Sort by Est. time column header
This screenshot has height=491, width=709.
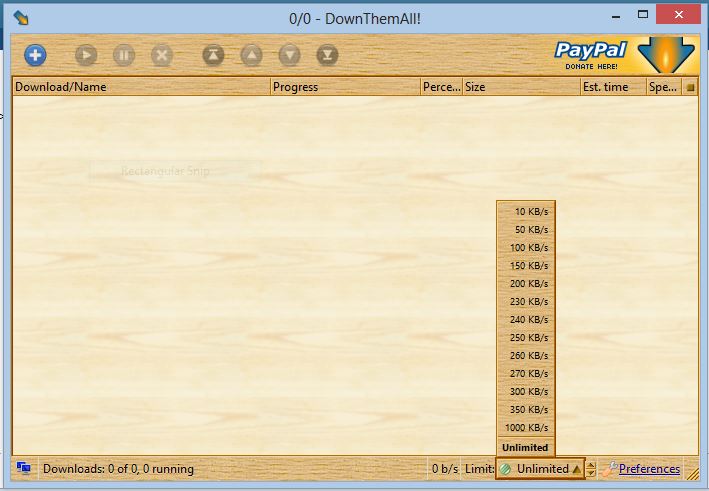point(613,87)
